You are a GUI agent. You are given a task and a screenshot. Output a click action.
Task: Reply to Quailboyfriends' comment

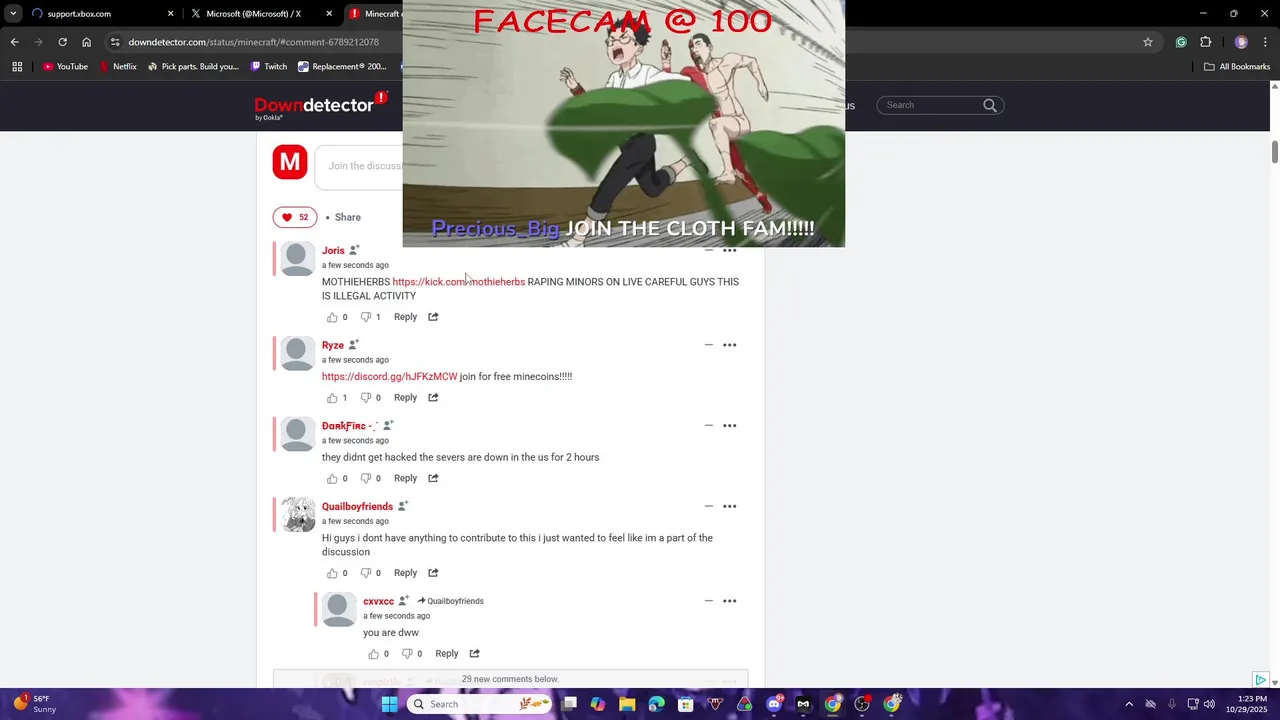tap(405, 573)
